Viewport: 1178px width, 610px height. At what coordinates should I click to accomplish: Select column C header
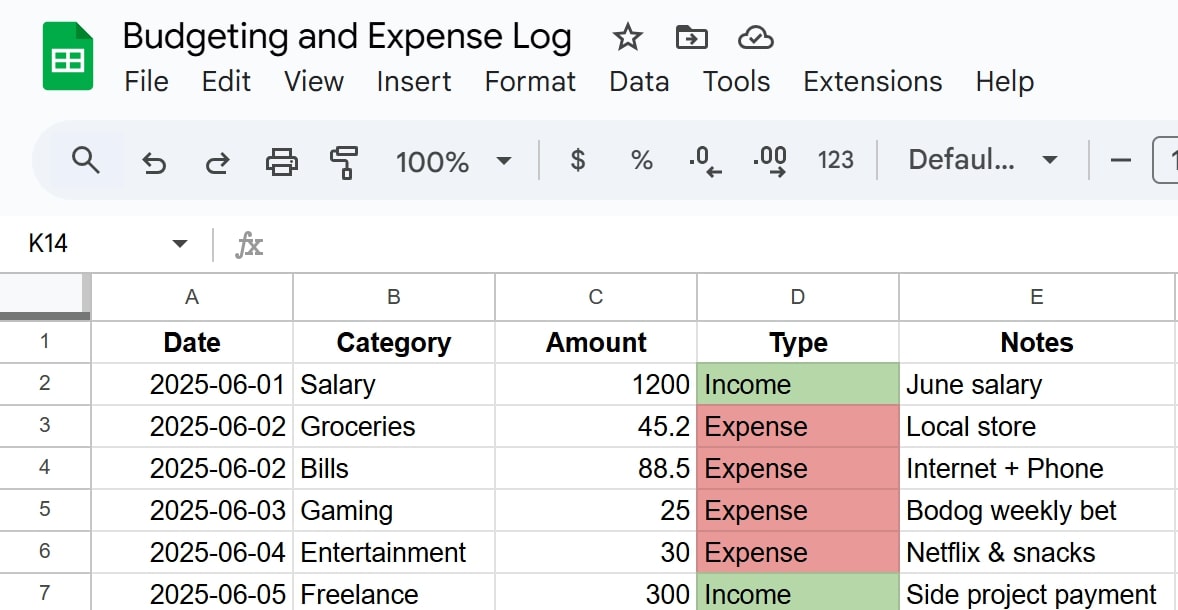coord(596,297)
